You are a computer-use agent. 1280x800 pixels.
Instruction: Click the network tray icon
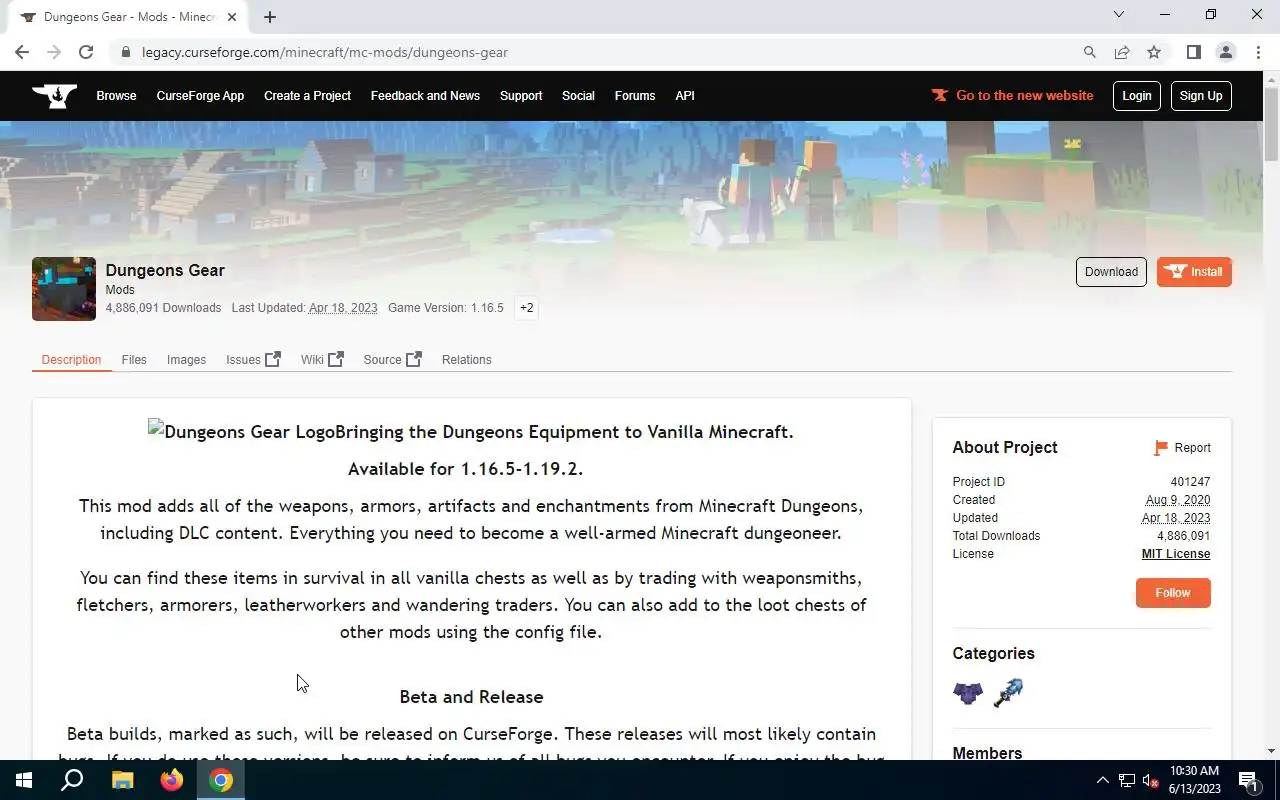coord(1127,780)
